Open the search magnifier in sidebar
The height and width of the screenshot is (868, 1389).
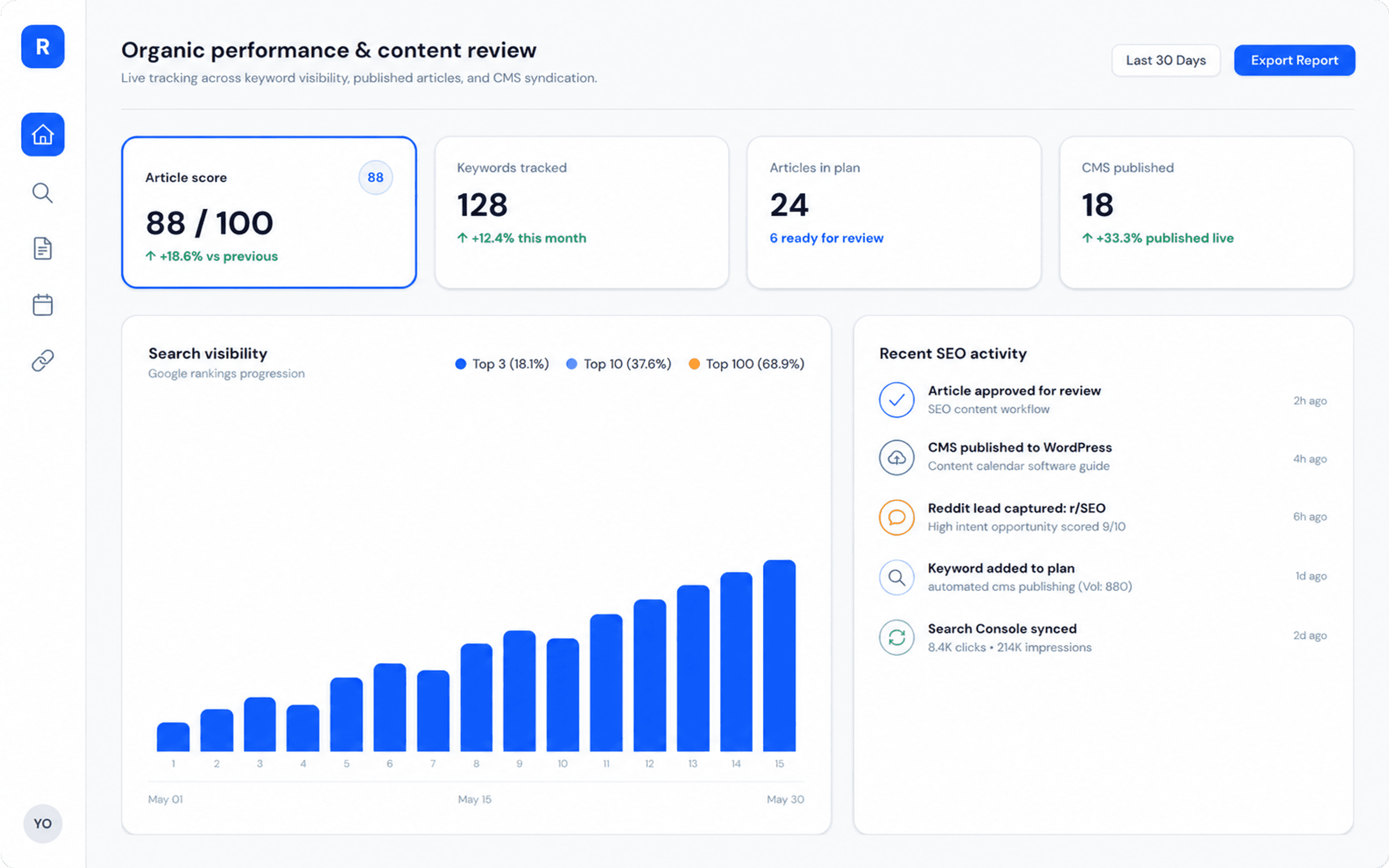pyautogui.click(x=42, y=193)
